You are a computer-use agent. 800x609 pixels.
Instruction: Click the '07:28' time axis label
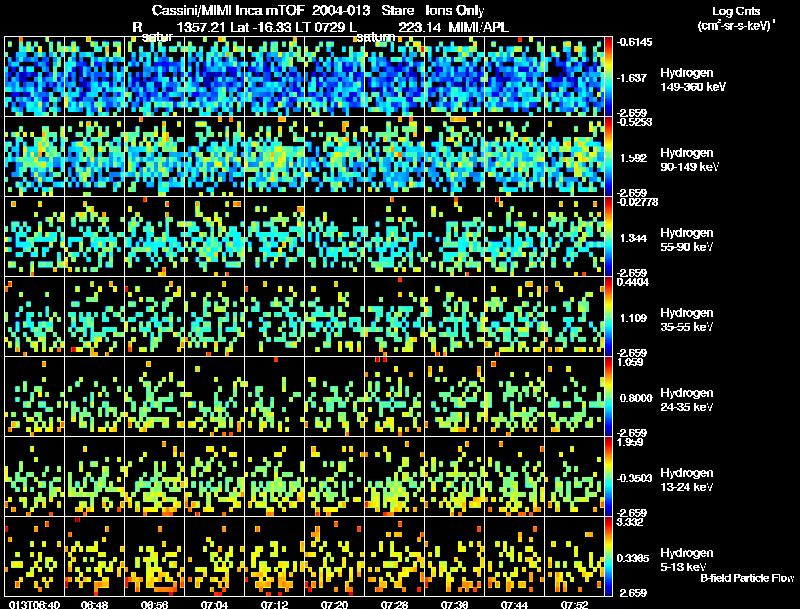click(x=394, y=605)
